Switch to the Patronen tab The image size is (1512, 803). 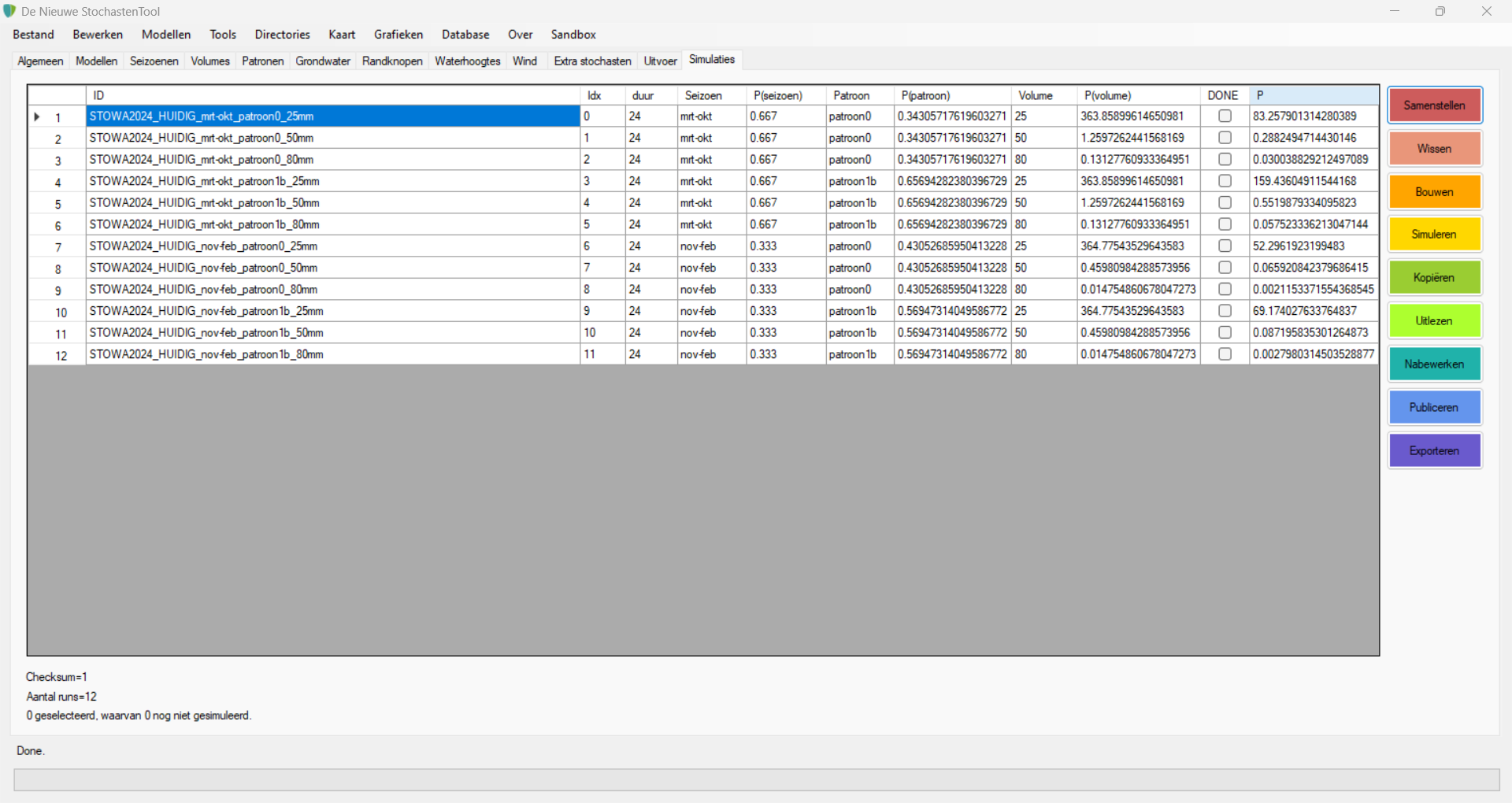click(x=263, y=61)
